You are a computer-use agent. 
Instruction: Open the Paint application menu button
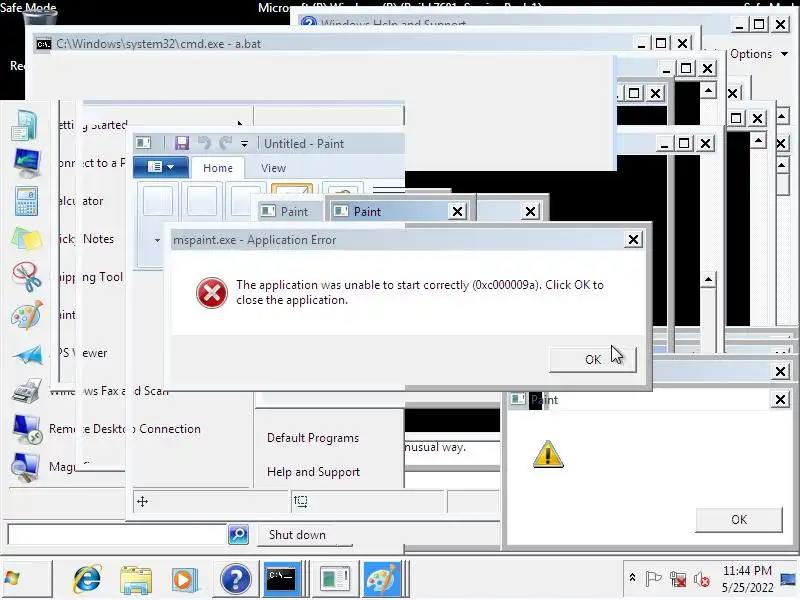click(x=161, y=167)
